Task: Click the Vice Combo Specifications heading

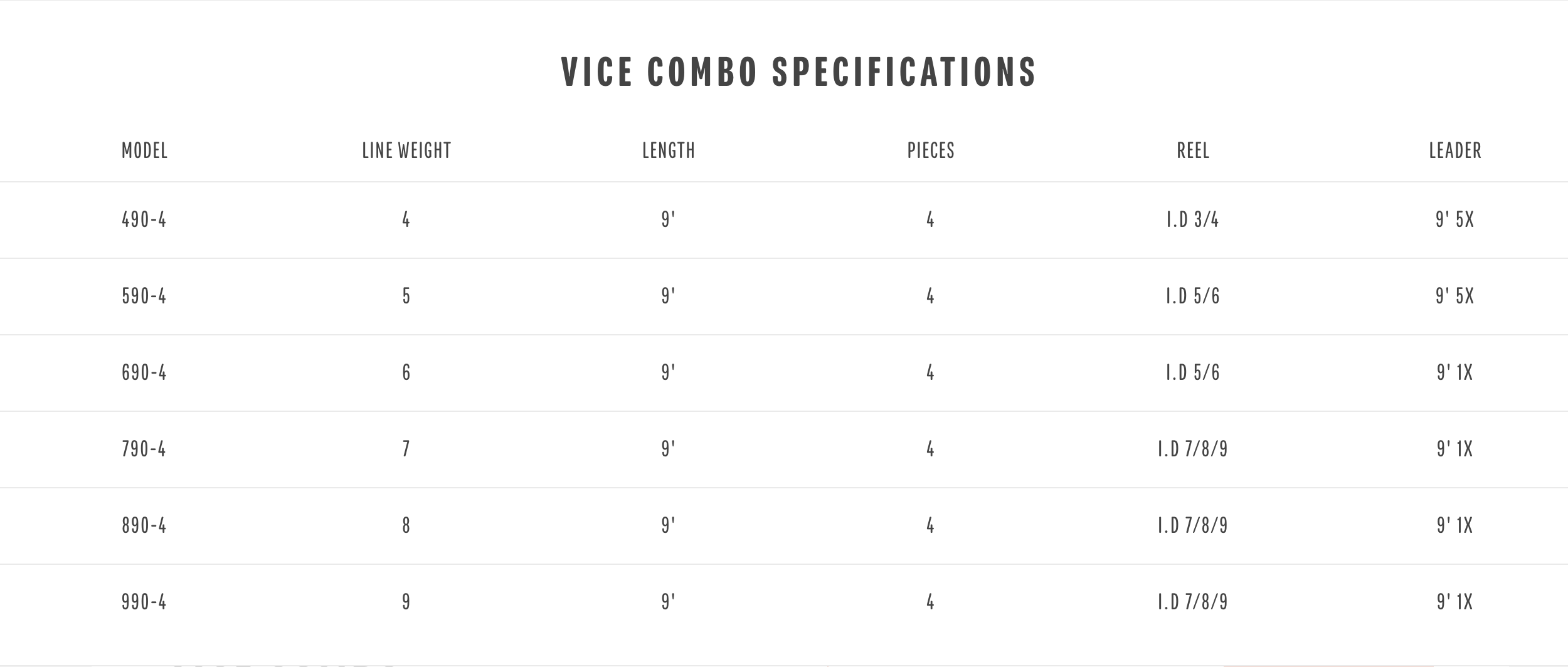Action: 798,71
